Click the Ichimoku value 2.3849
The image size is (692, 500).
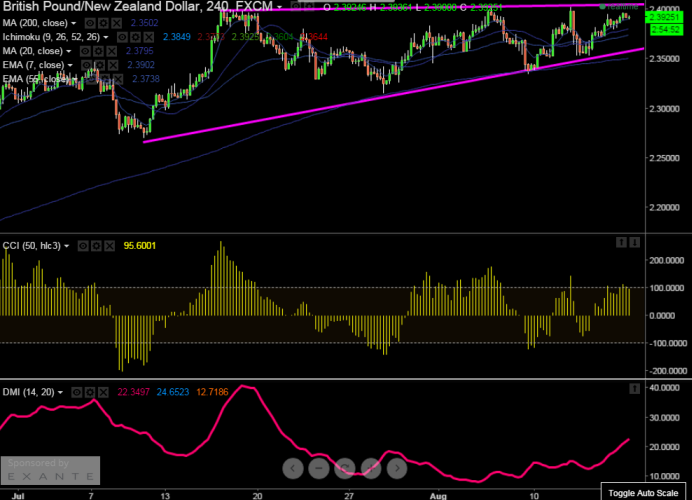(177, 37)
